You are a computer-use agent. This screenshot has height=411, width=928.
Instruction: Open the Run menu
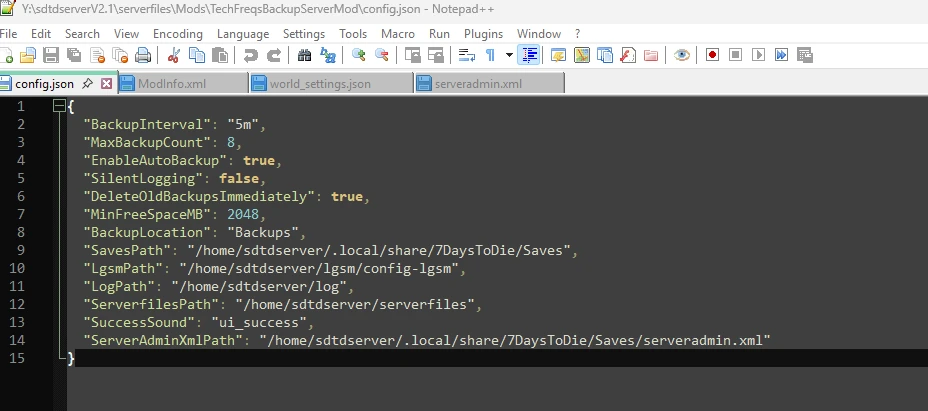pyautogui.click(x=439, y=34)
